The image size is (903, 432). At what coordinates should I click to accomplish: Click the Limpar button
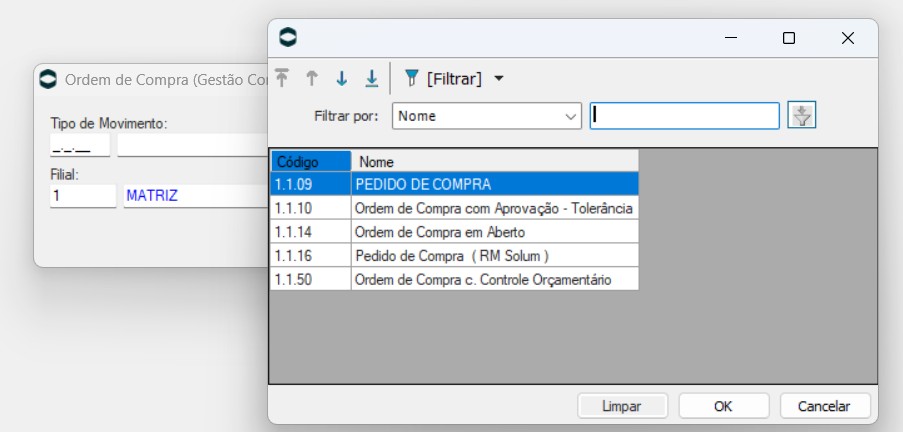622,406
